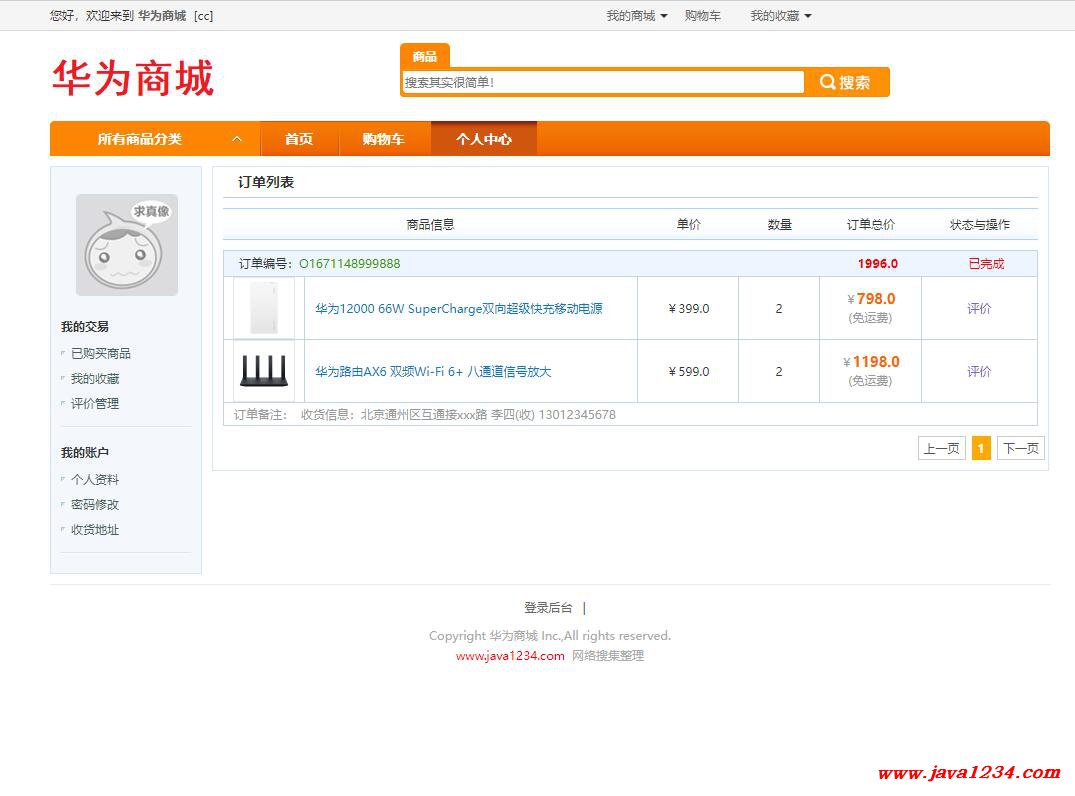Click 评价 for the AX6 router

[979, 372]
